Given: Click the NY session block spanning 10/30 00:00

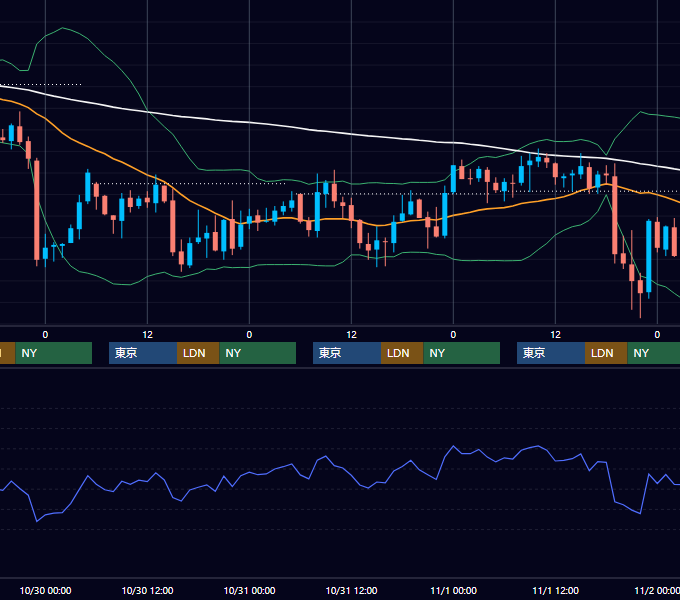Looking at the screenshot, I should pos(54,353).
